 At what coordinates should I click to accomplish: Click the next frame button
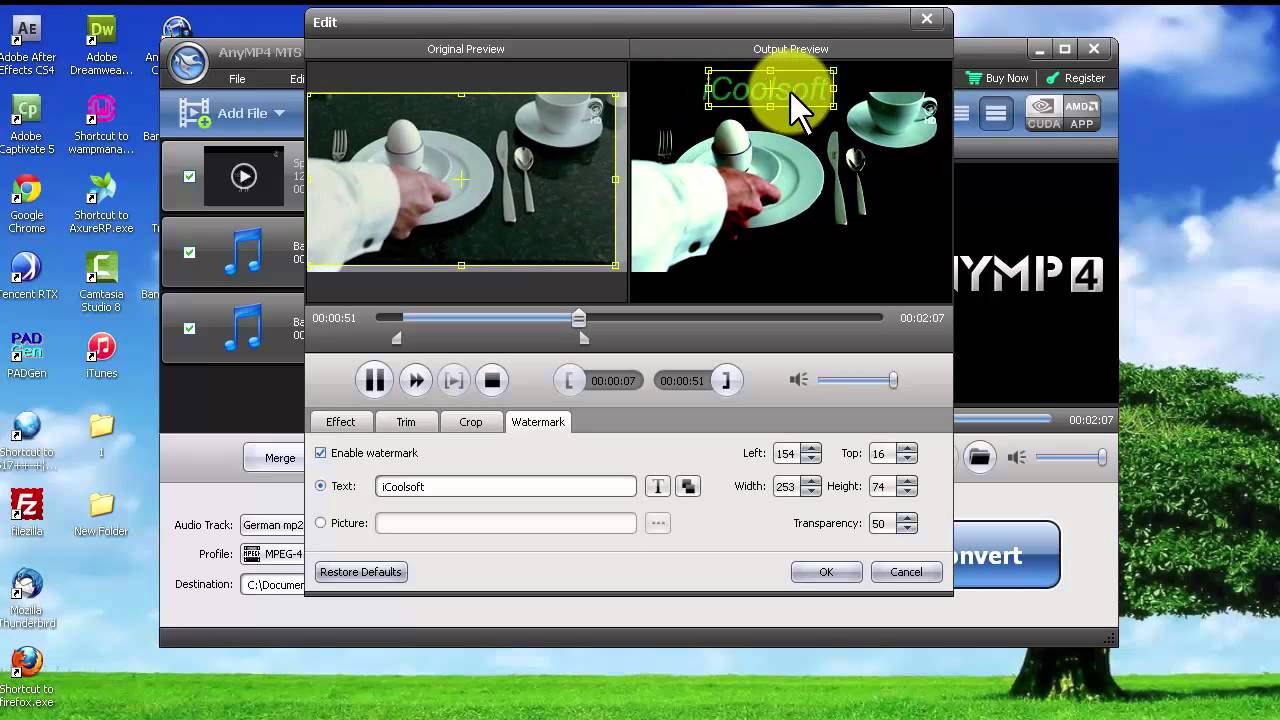tap(453, 380)
